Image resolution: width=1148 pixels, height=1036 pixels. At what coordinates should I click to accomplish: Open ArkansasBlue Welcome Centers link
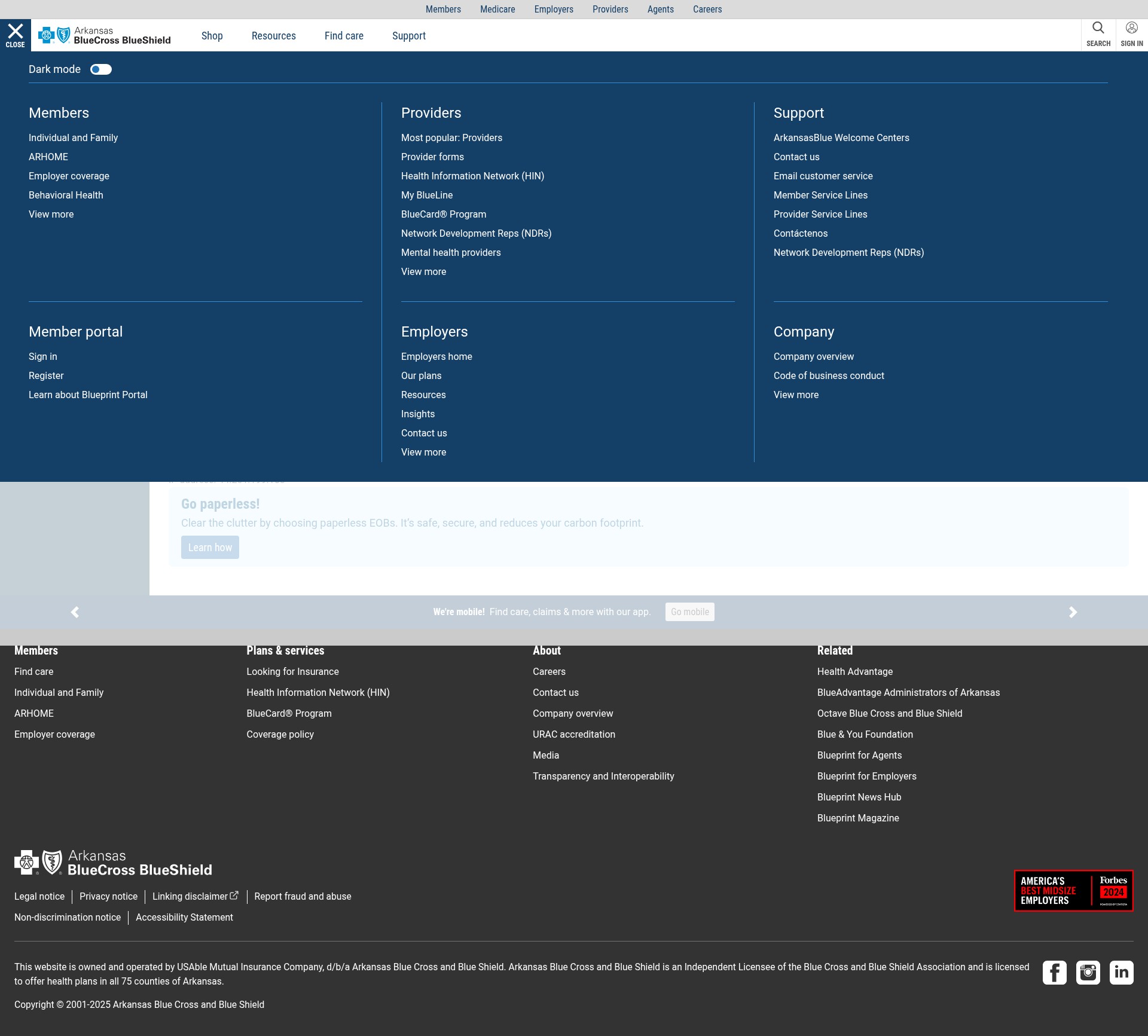[x=841, y=138]
